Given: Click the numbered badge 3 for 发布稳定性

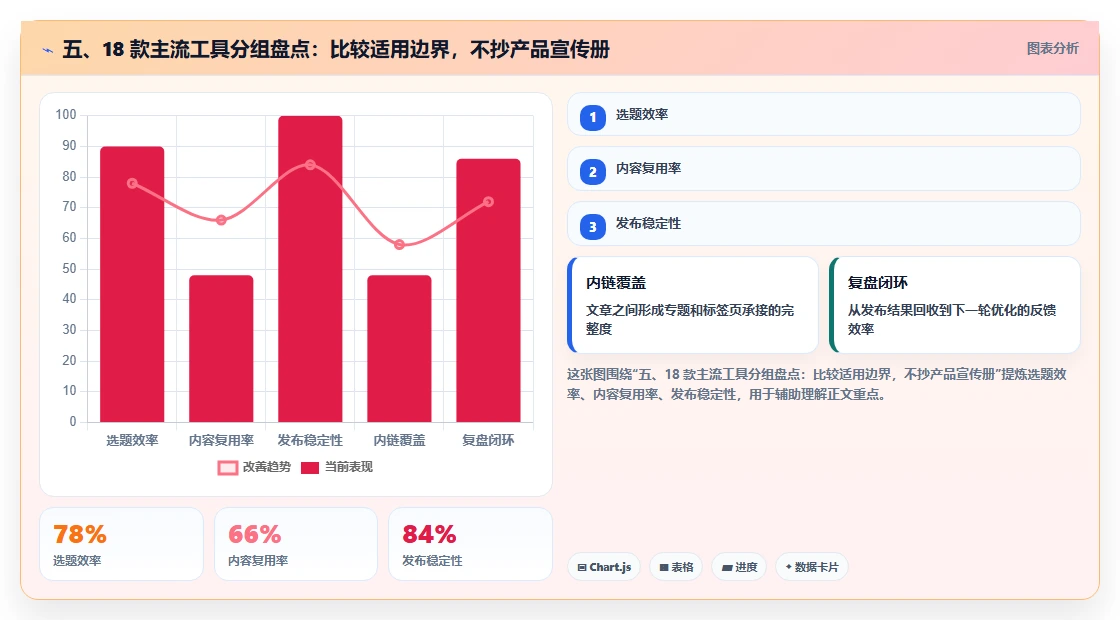Looking at the screenshot, I should pyautogui.click(x=593, y=226).
